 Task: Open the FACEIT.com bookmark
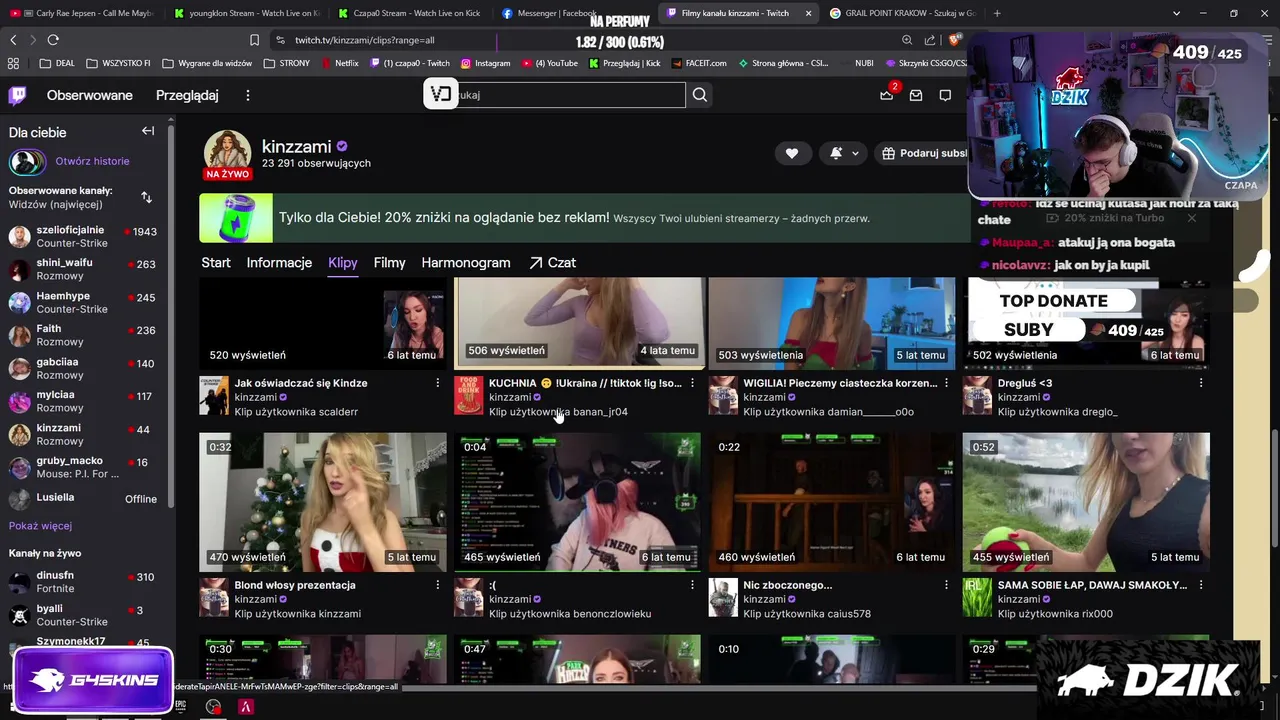click(699, 63)
